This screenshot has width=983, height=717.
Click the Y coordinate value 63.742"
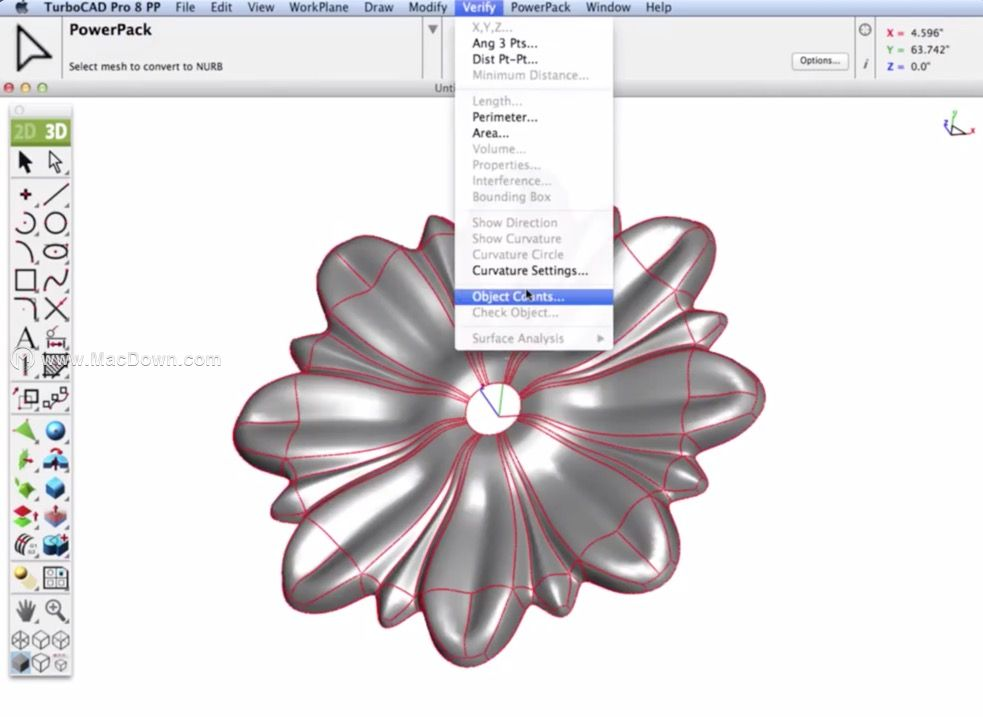[929, 50]
